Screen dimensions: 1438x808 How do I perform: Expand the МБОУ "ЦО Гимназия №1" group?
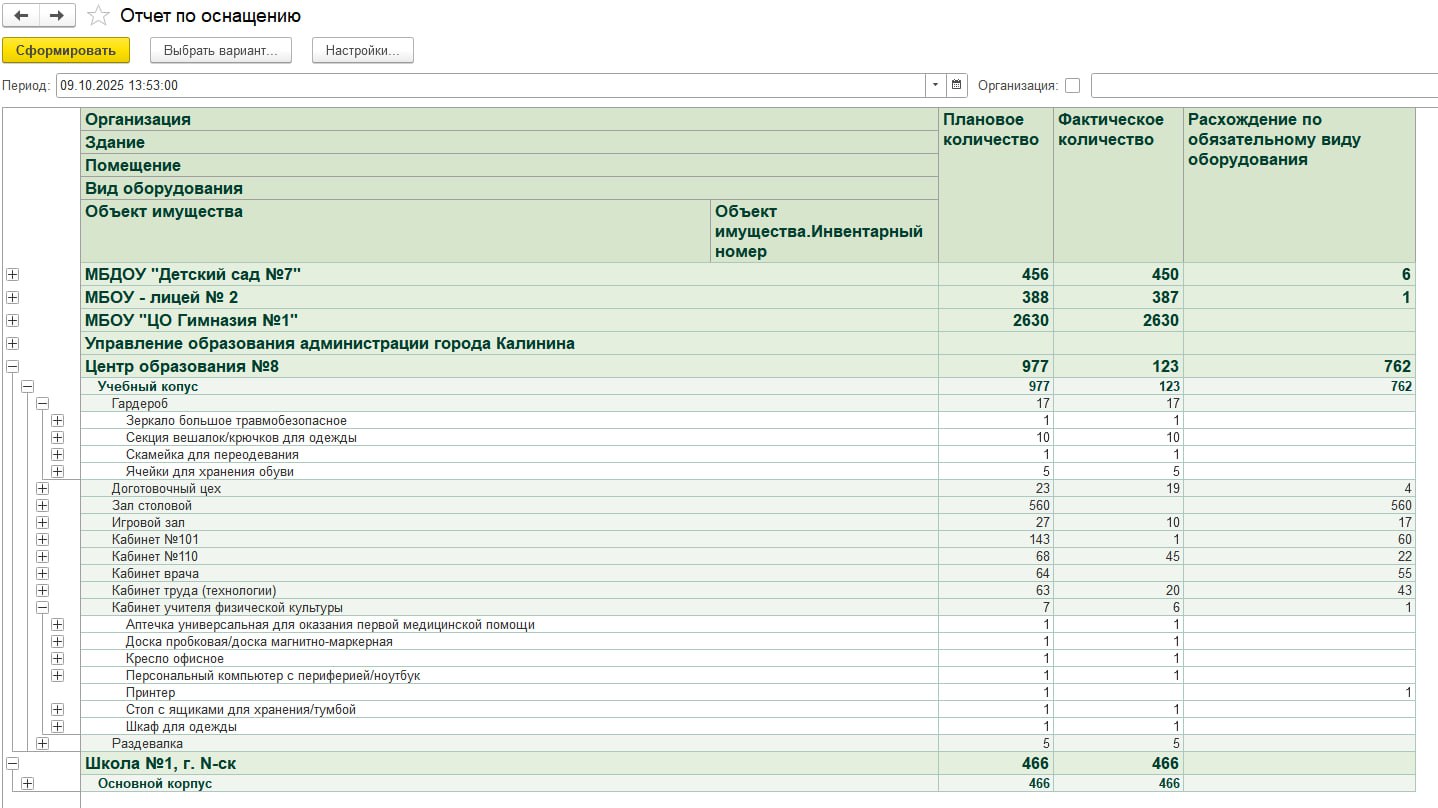pos(13,320)
